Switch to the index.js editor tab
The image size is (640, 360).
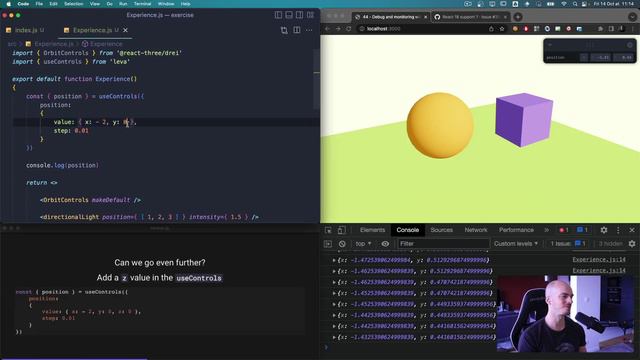point(25,30)
